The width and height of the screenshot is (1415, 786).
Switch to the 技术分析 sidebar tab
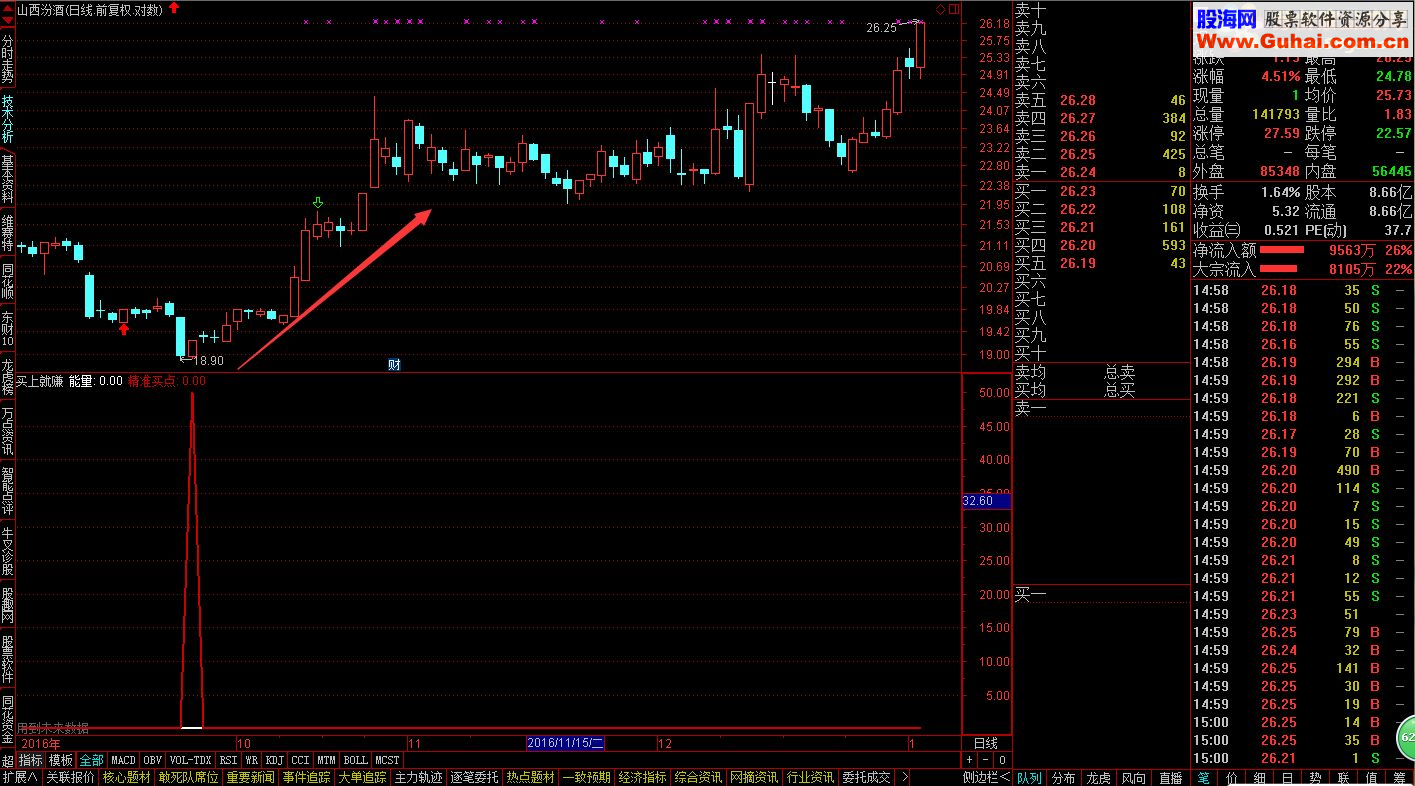(8, 120)
